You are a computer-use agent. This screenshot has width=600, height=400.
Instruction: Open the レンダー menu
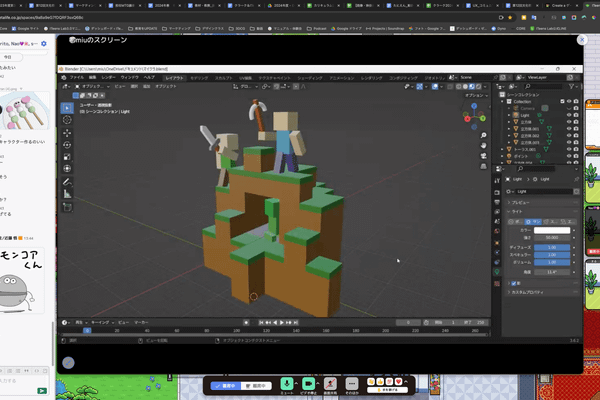tap(108, 78)
